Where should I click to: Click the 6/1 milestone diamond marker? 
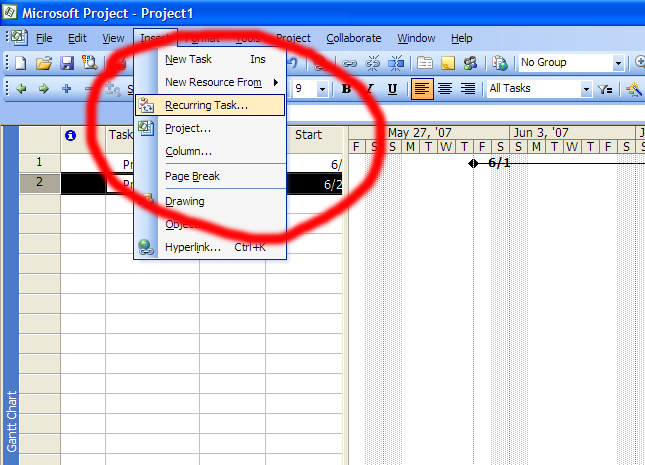pyautogui.click(x=473, y=163)
